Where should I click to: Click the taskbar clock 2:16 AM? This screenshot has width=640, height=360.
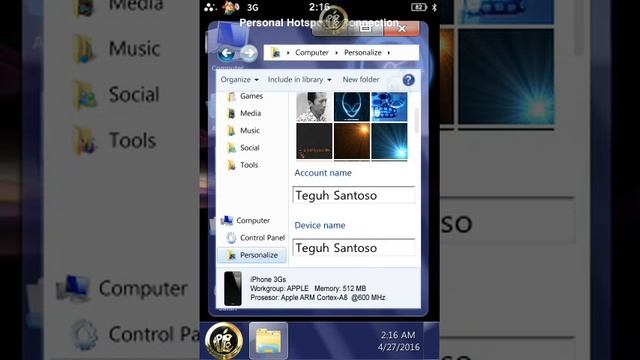click(x=398, y=335)
